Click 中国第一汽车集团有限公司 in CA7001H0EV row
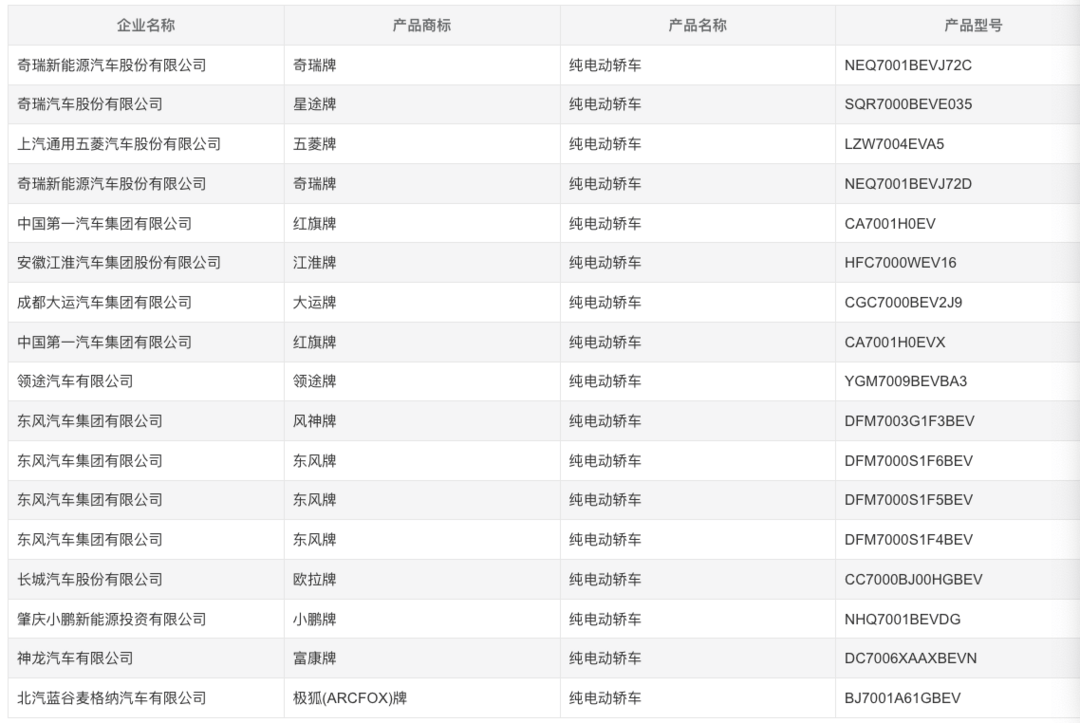Image resolution: width=1080 pixels, height=723 pixels. (x=104, y=224)
